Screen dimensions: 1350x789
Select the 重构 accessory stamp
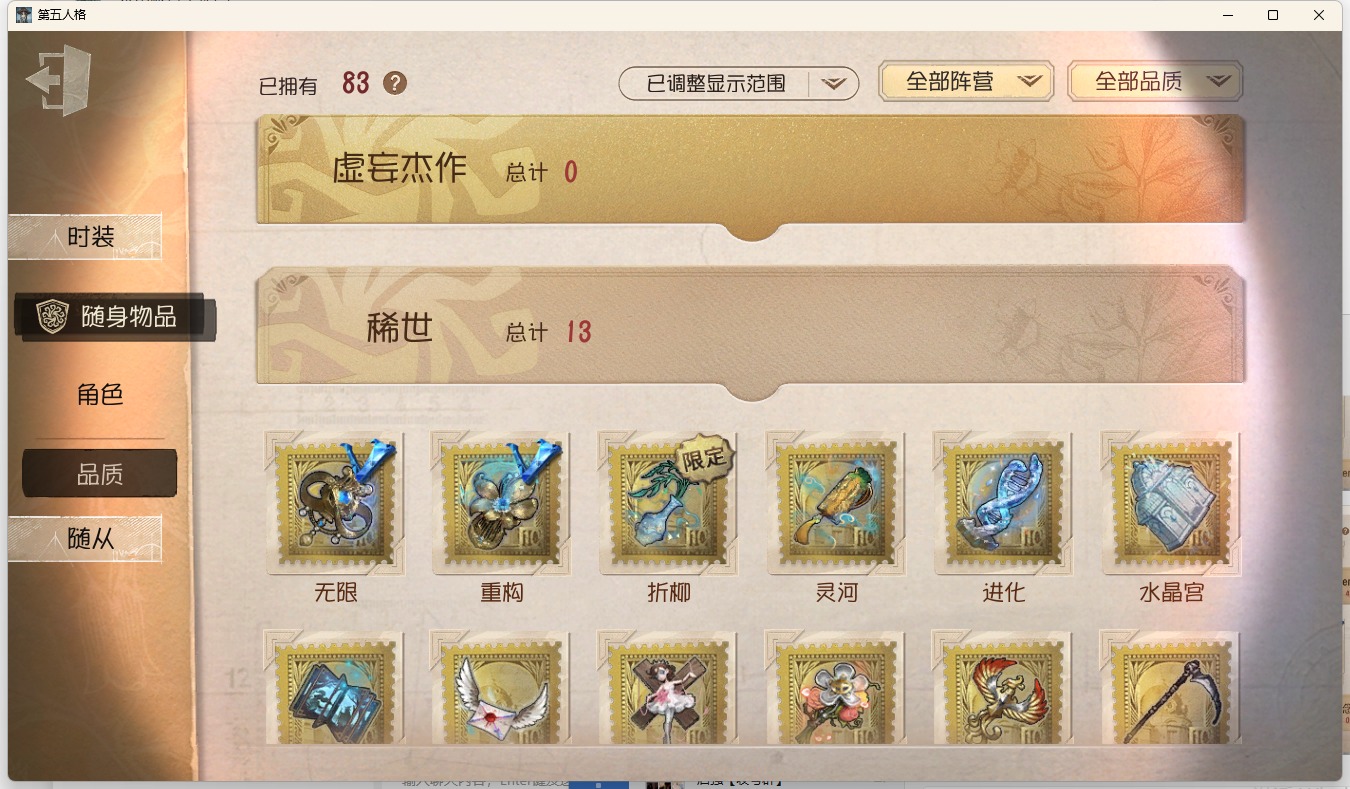[x=502, y=503]
